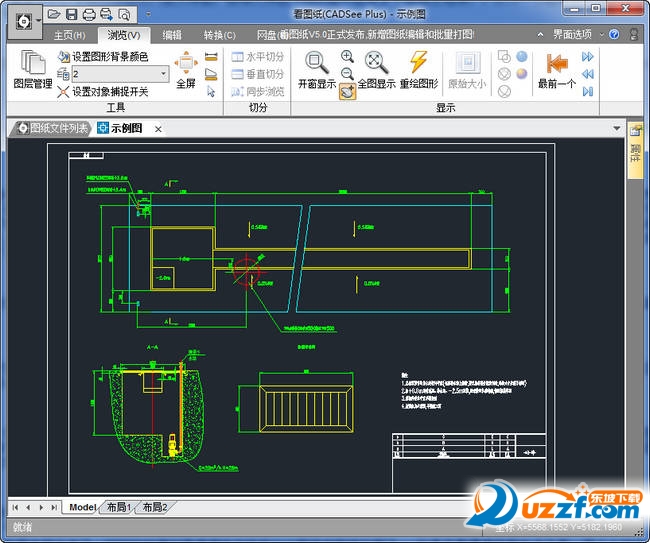The height and width of the screenshot is (543, 650).
Task: Click the zoom in magnifier icon
Action: [x=347, y=56]
